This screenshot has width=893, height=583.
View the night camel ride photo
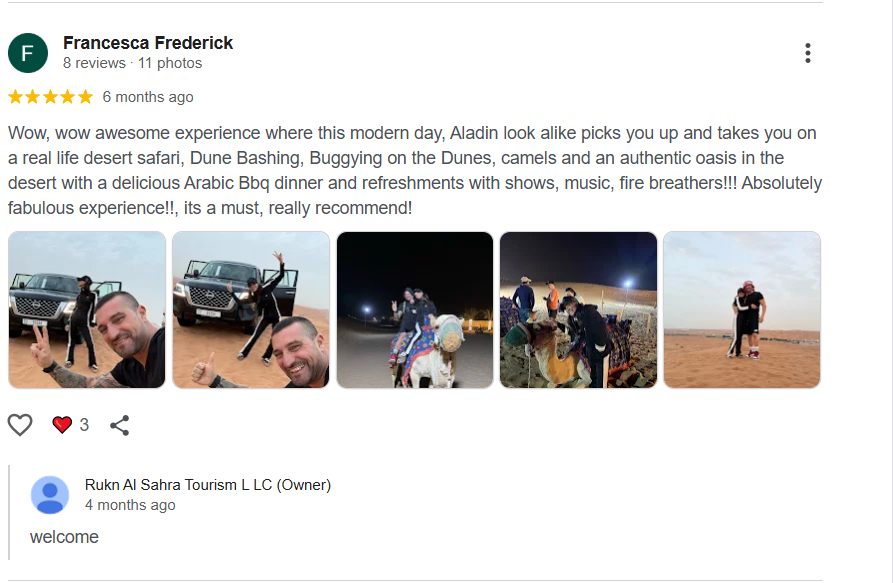coord(415,310)
